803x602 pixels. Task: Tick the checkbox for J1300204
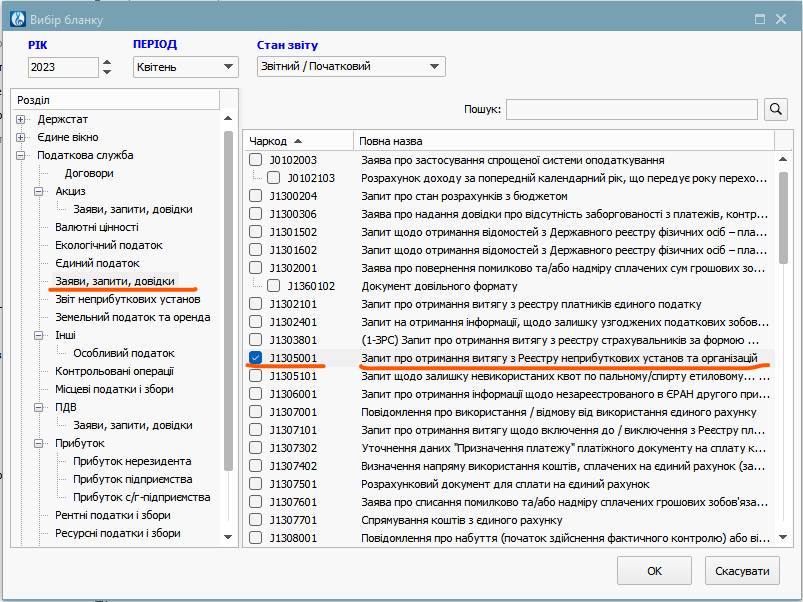(256, 196)
